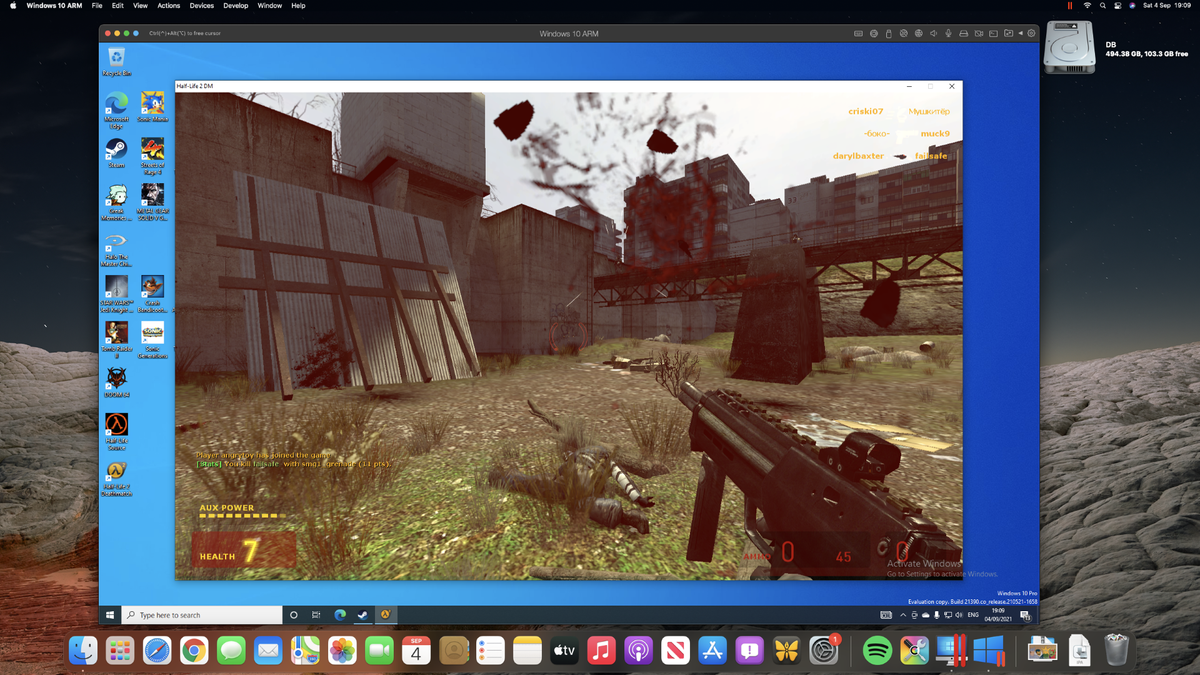The image size is (1200, 675).
Task: Open Photos in the Dock
Action: [342, 651]
